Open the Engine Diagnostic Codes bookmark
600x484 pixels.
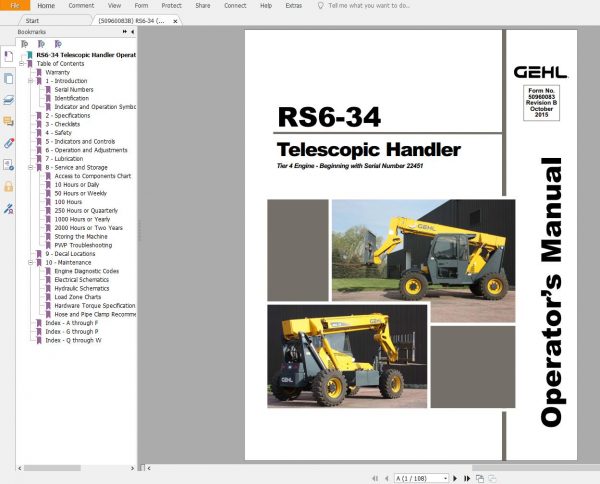pyautogui.click(x=86, y=271)
